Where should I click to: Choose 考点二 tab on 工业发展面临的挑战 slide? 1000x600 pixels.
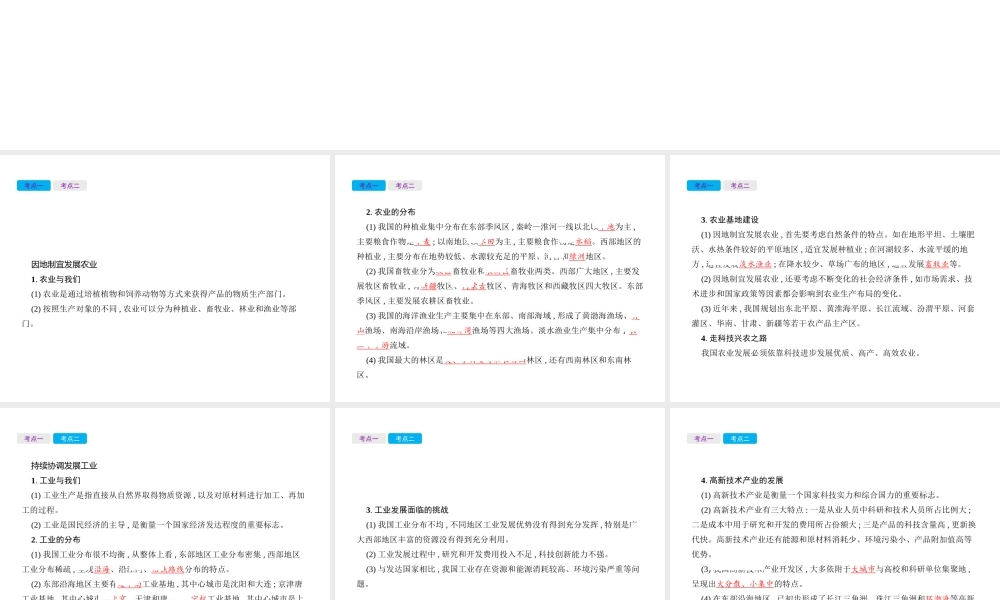pyautogui.click(x=405, y=439)
